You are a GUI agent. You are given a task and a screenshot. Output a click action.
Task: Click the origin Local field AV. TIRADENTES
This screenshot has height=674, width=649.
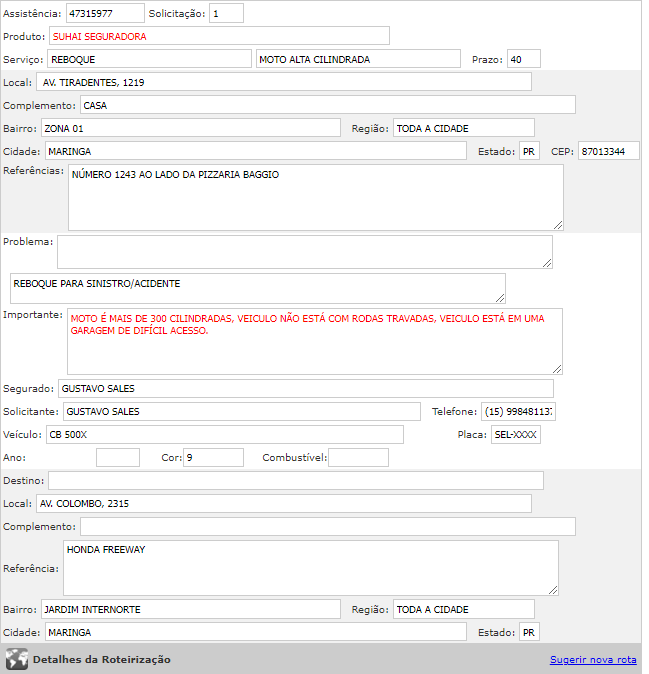pos(284,82)
